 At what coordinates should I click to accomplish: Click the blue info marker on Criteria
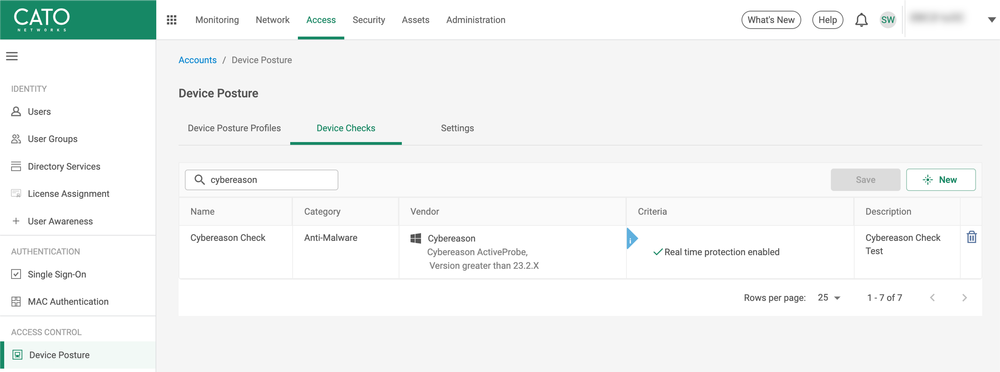point(632,239)
